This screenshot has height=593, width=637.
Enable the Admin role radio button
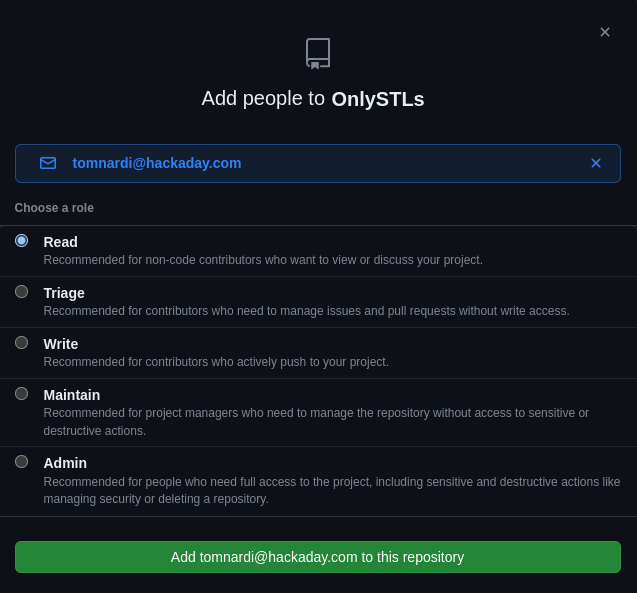(21, 462)
